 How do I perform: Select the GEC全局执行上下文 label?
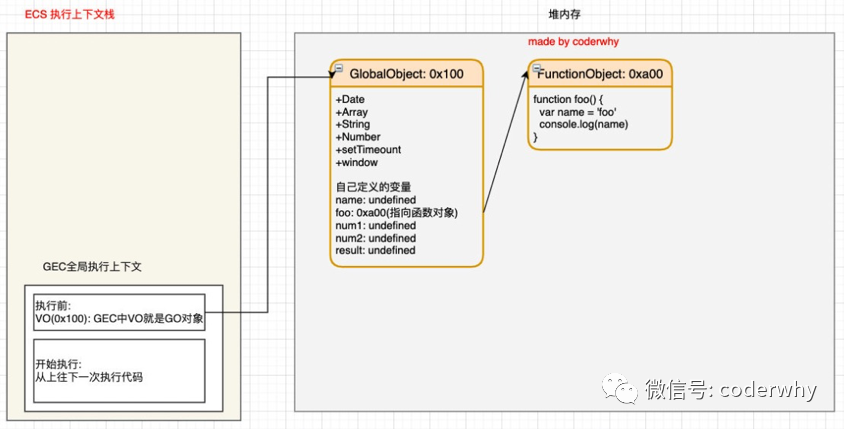92,267
